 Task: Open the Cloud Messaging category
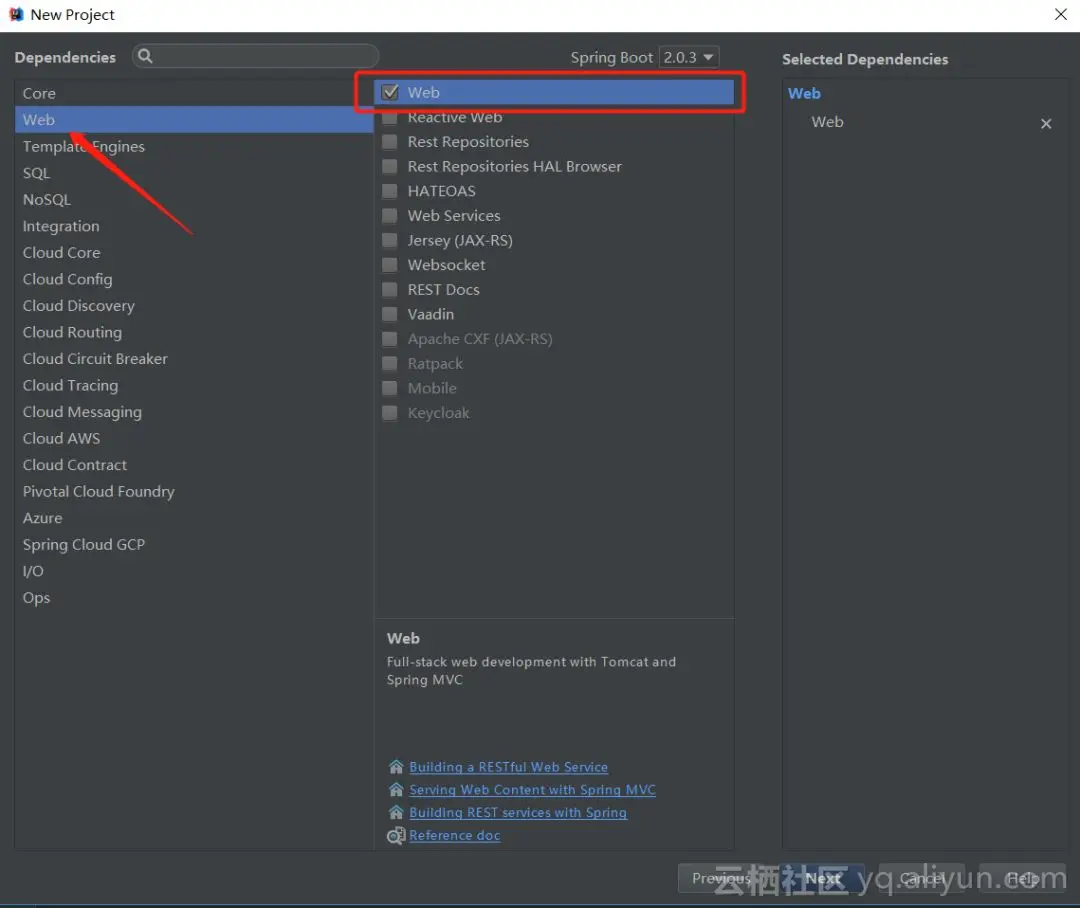point(194,412)
